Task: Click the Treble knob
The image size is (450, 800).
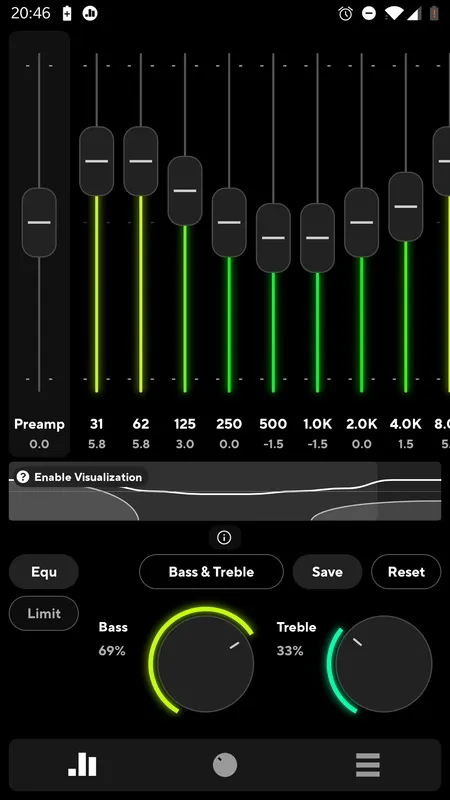Action: tap(384, 664)
